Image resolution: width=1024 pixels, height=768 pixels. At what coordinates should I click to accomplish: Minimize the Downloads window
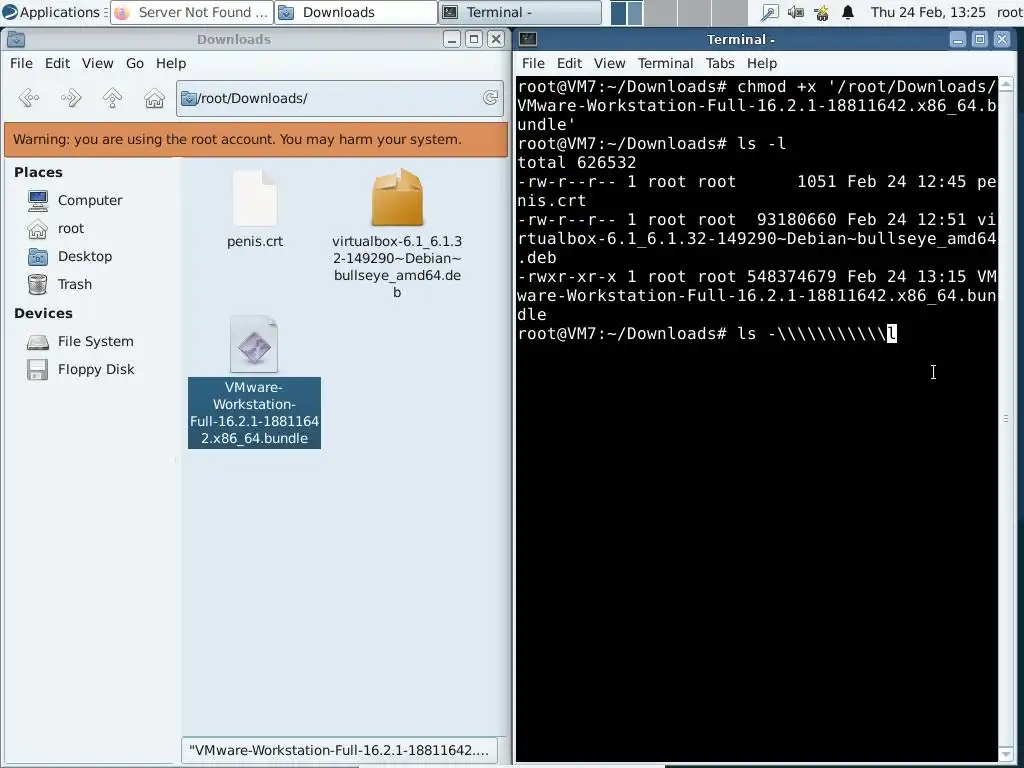click(x=452, y=39)
